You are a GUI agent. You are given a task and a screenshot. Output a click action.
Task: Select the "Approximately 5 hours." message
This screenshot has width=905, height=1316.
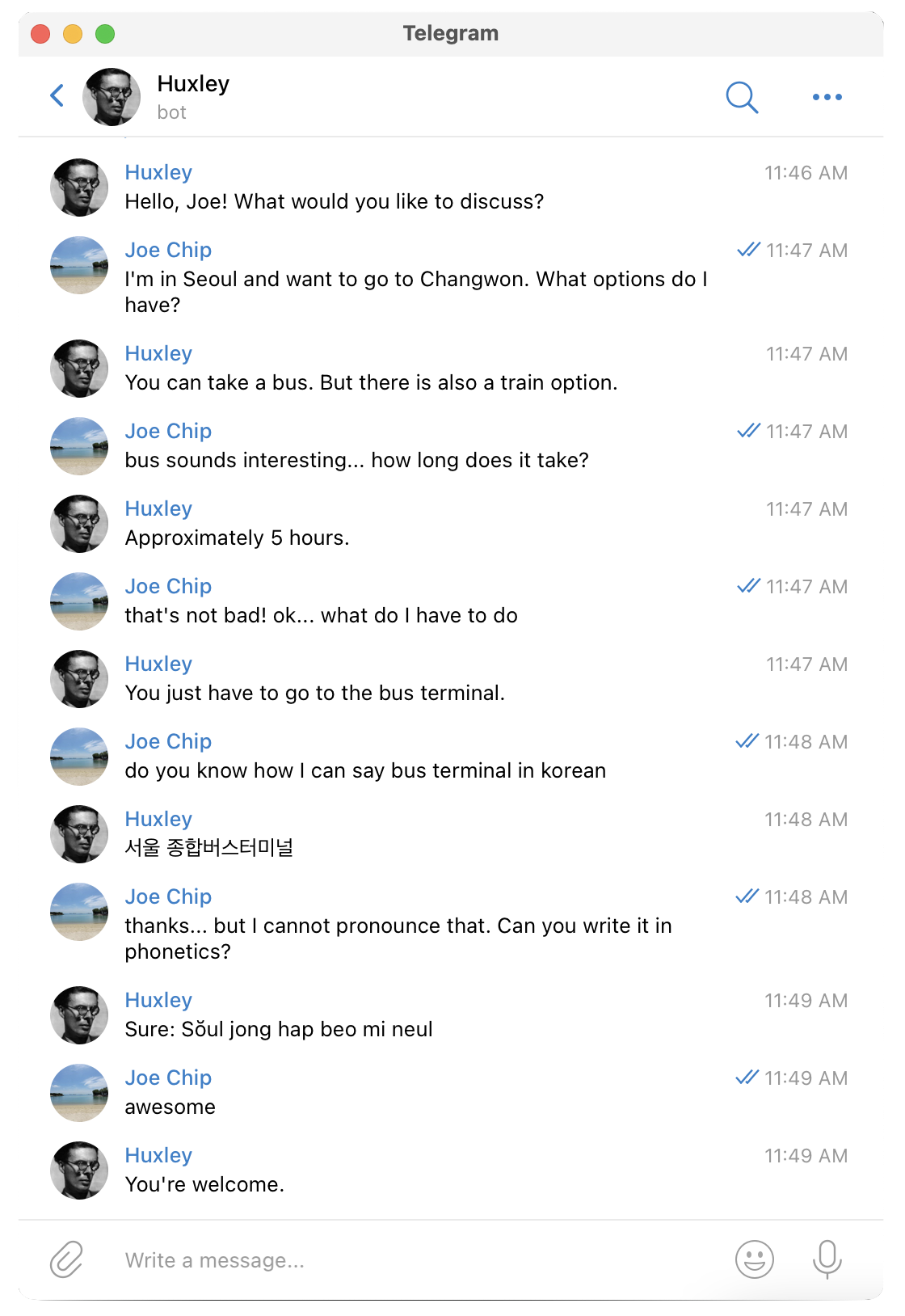(x=237, y=538)
